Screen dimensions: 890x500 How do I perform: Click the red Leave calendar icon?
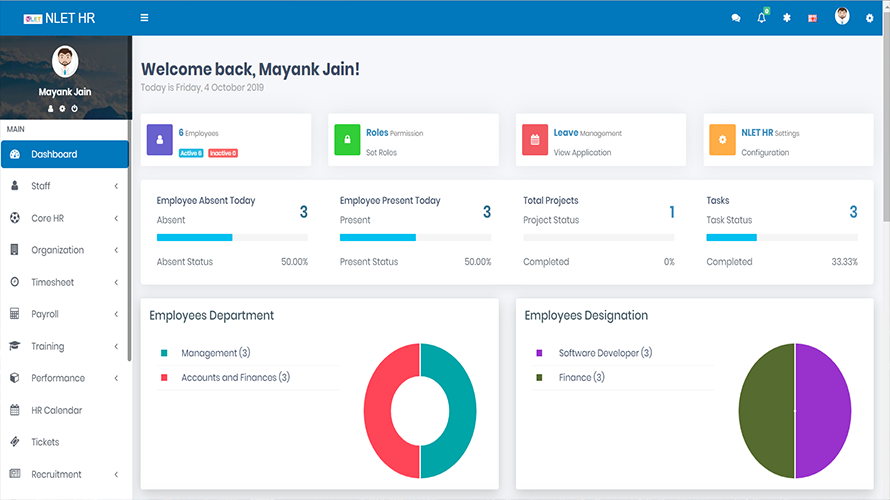click(x=535, y=140)
